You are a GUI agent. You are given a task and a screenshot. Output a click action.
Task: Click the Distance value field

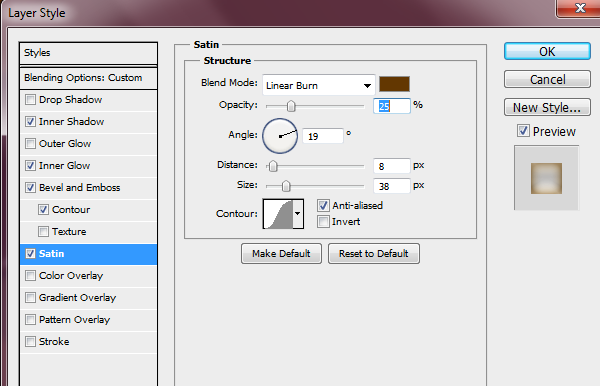click(391, 166)
